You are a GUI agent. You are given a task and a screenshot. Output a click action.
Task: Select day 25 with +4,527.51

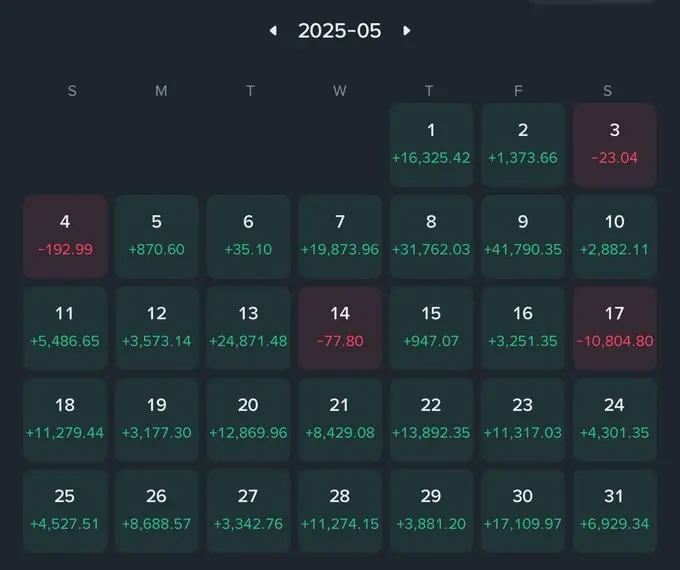[x=65, y=511]
